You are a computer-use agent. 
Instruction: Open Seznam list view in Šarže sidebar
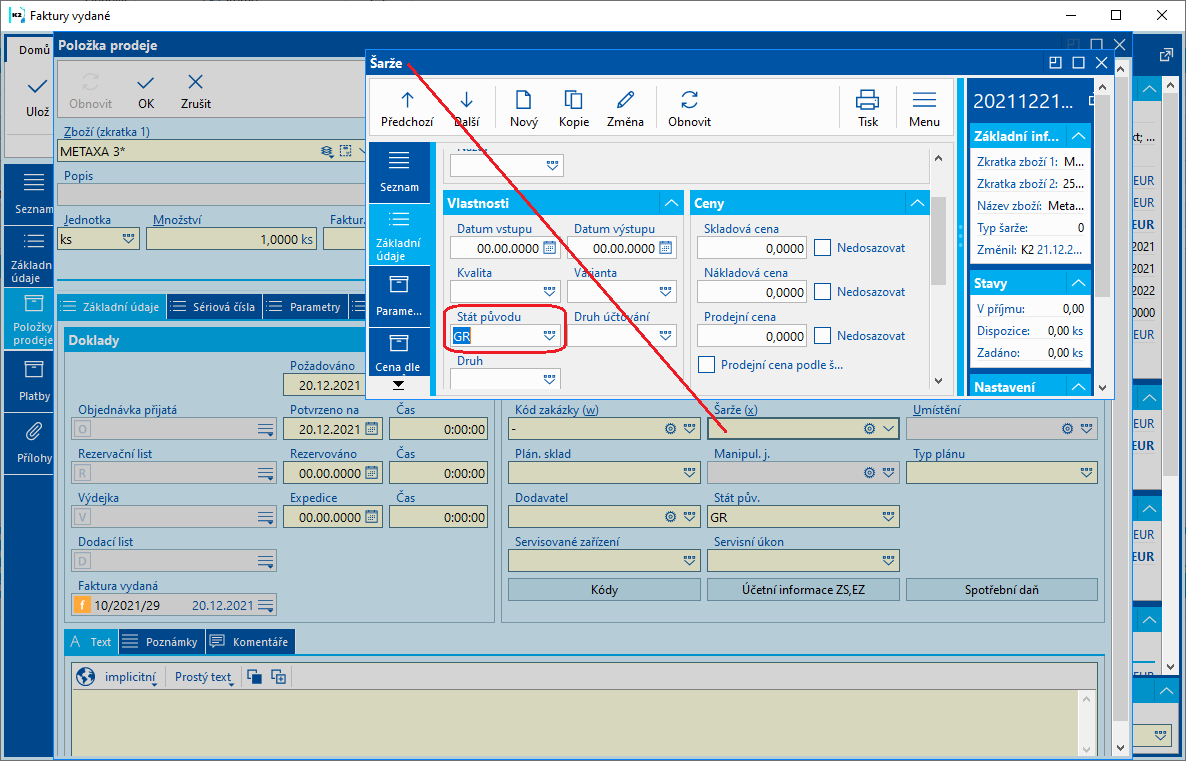tap(399, 172)
